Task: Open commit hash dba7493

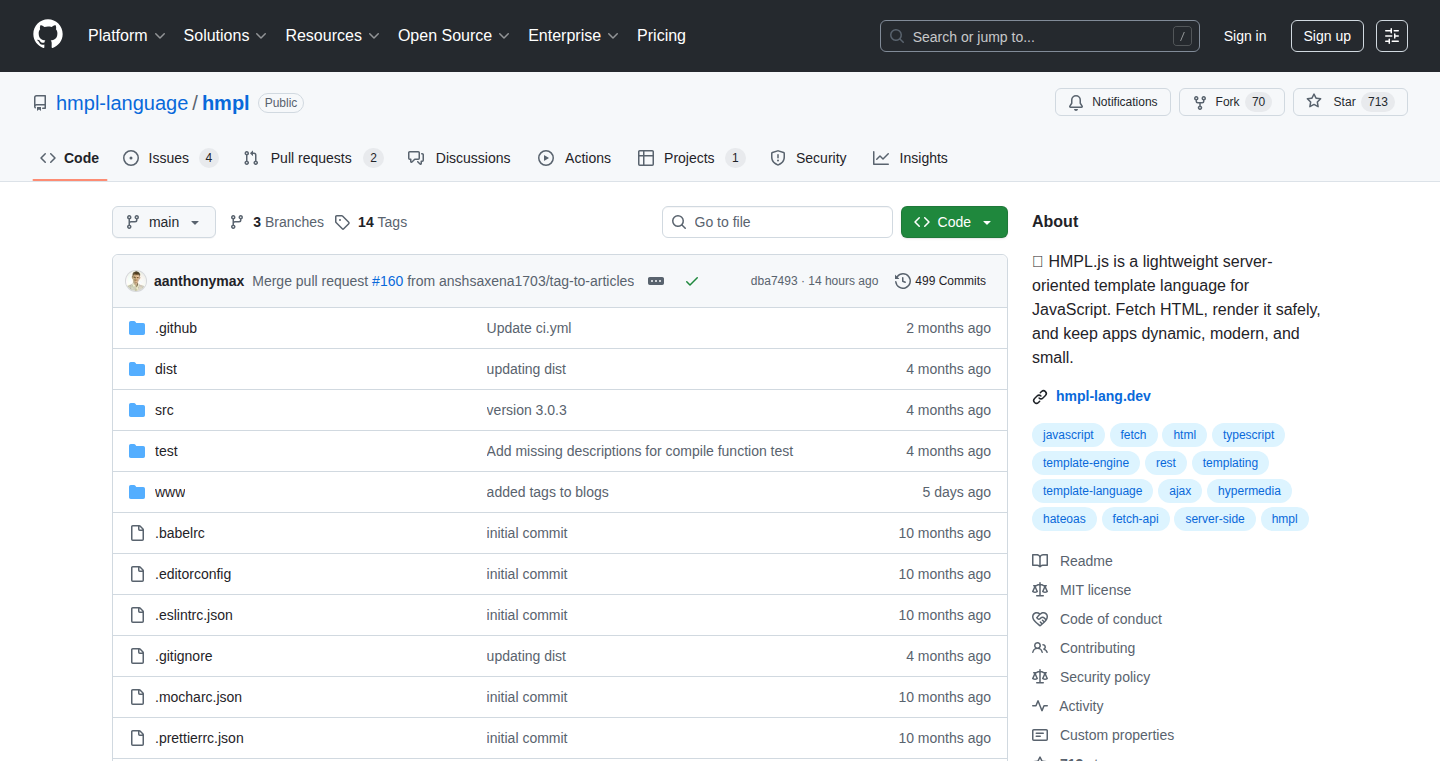Action: [x=774, y=281]
